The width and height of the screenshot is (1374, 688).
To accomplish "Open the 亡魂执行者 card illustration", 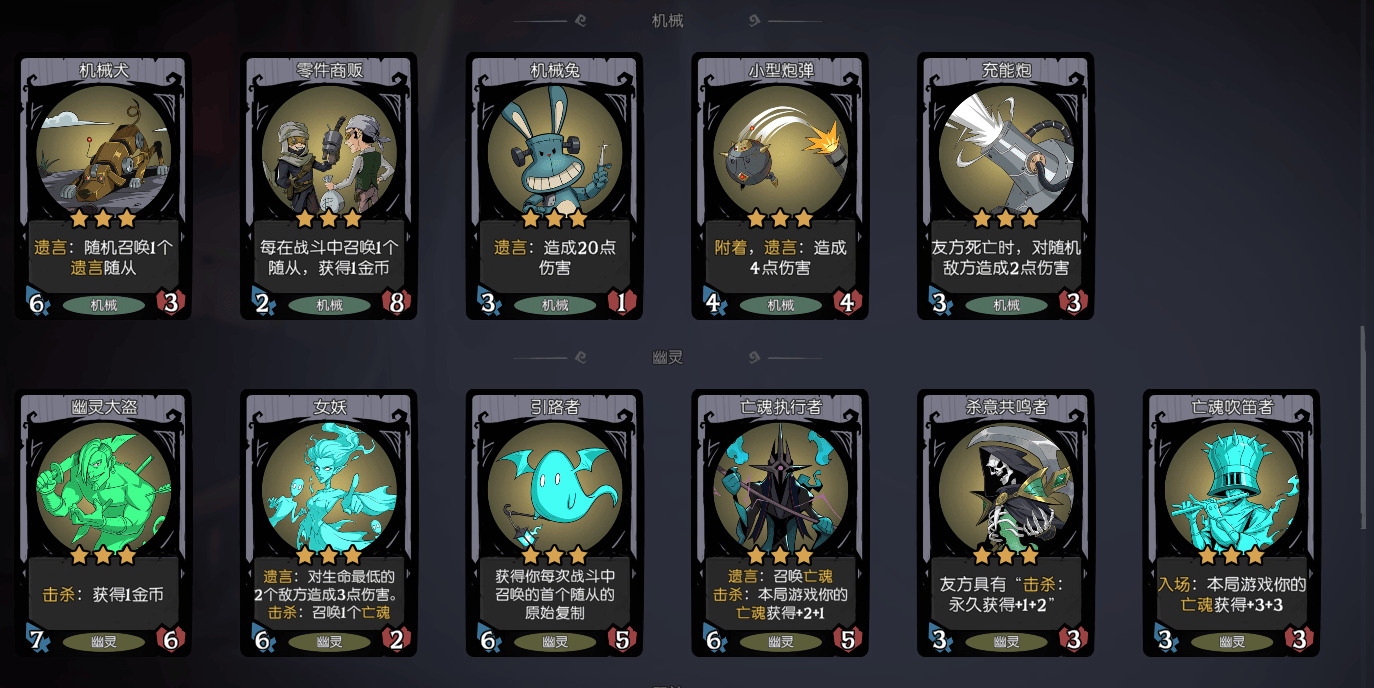I will tap(781, 487).
